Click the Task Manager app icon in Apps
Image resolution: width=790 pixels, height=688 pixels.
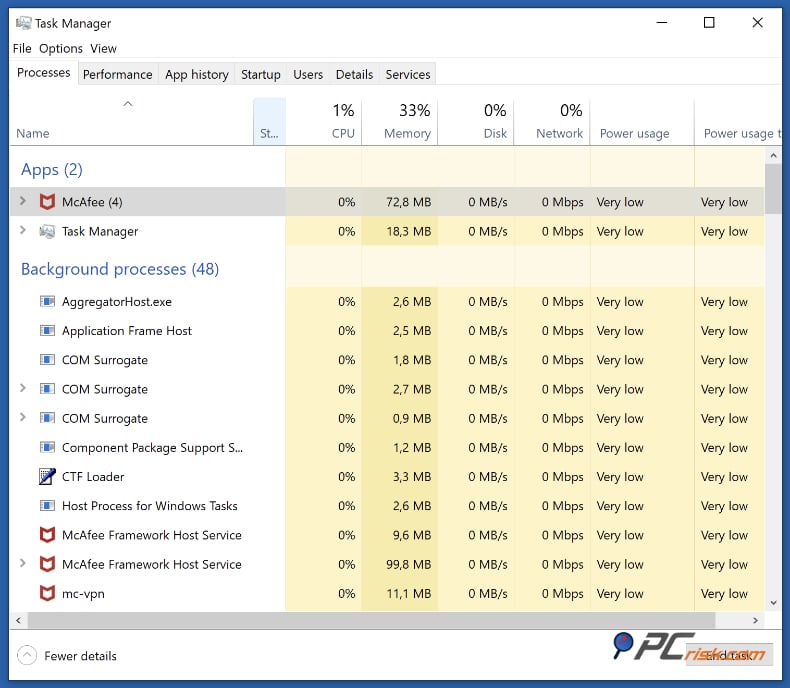click(47, 231)
